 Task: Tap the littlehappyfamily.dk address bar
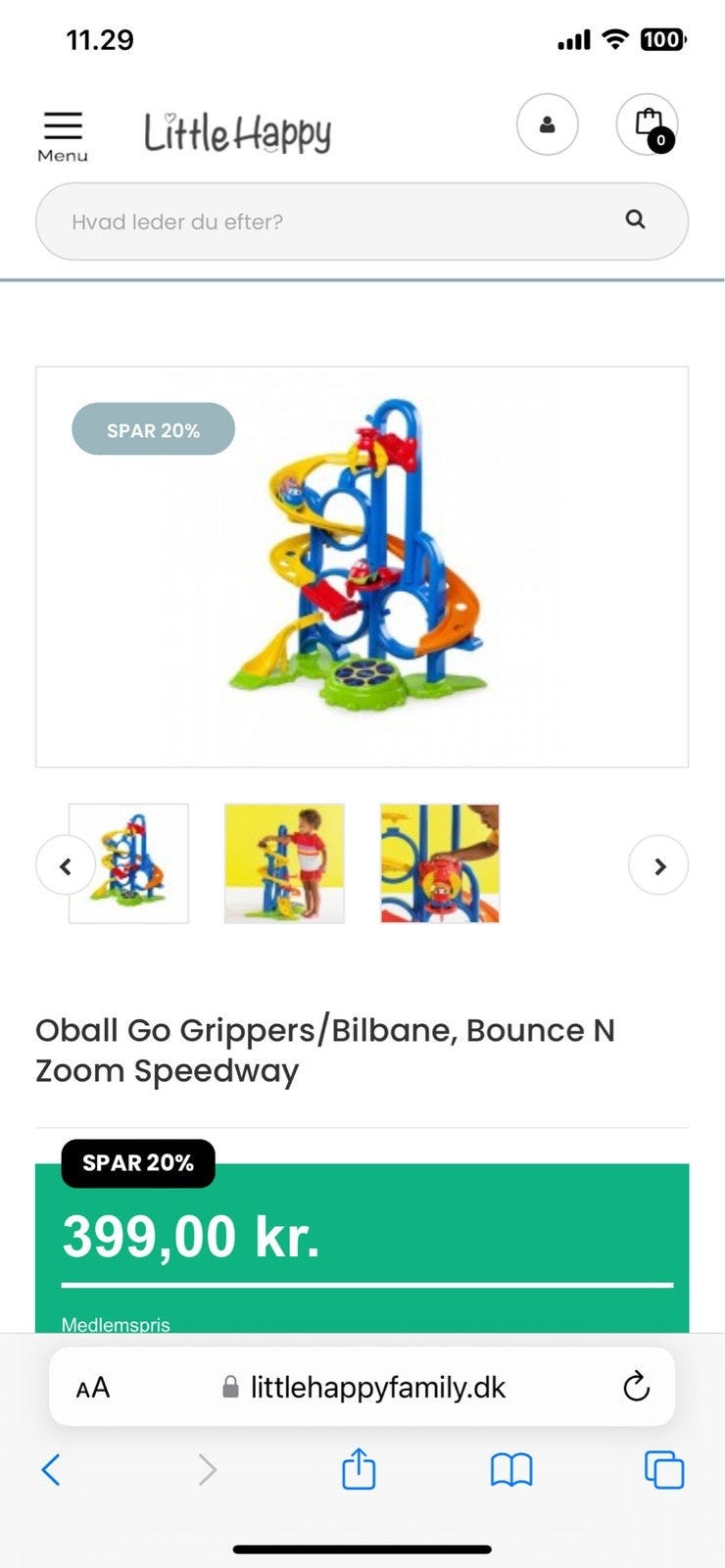[377, 1387]
